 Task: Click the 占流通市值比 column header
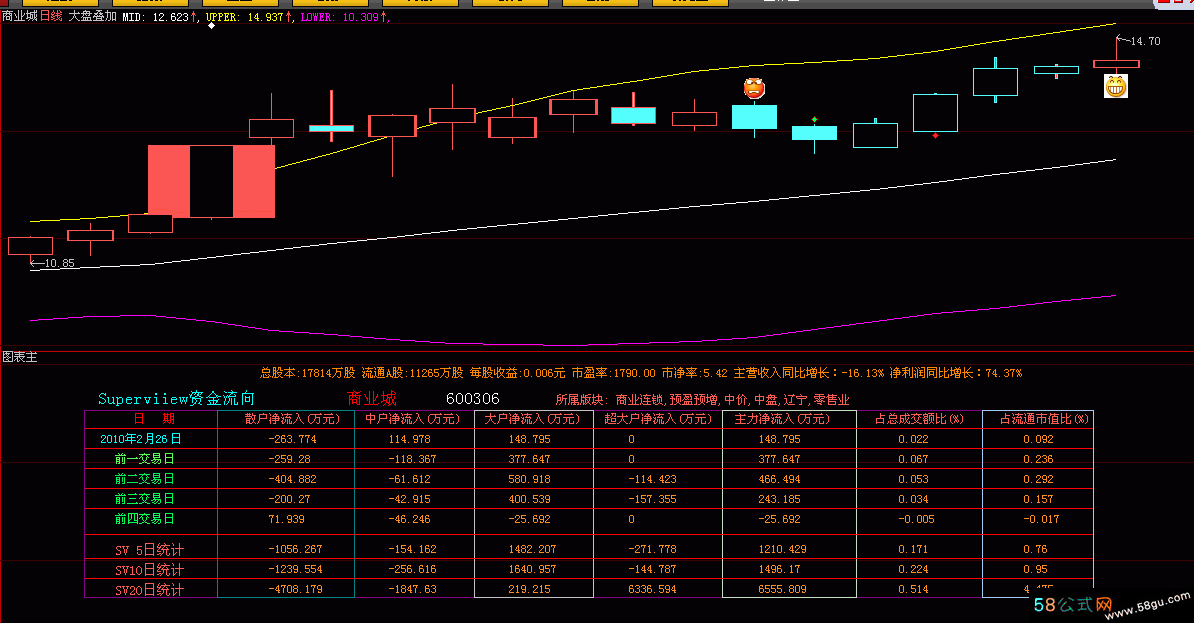click(x=1038, y=419)
